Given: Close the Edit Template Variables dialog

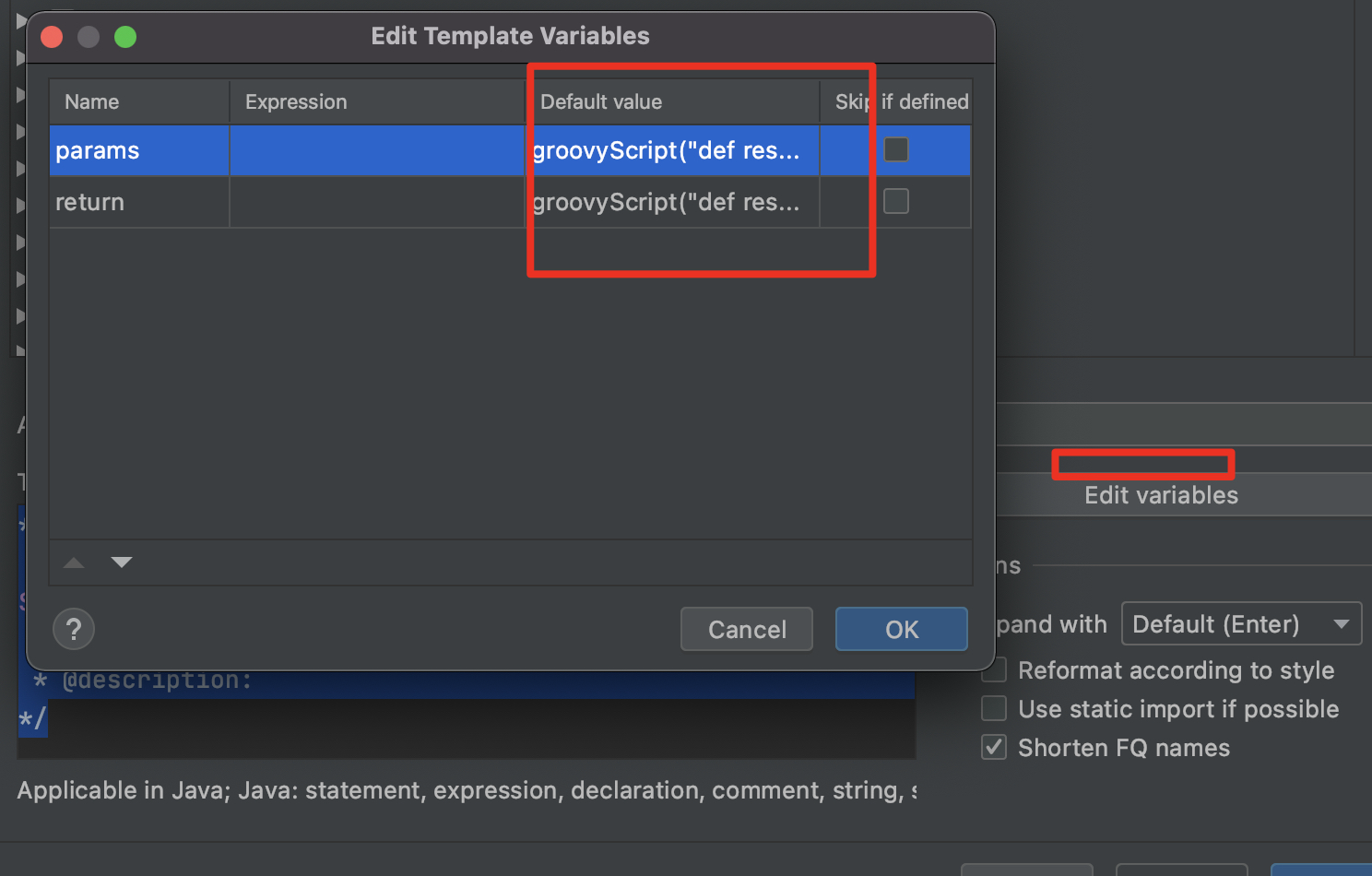Looking at the screenshot, I should point(52,37).
